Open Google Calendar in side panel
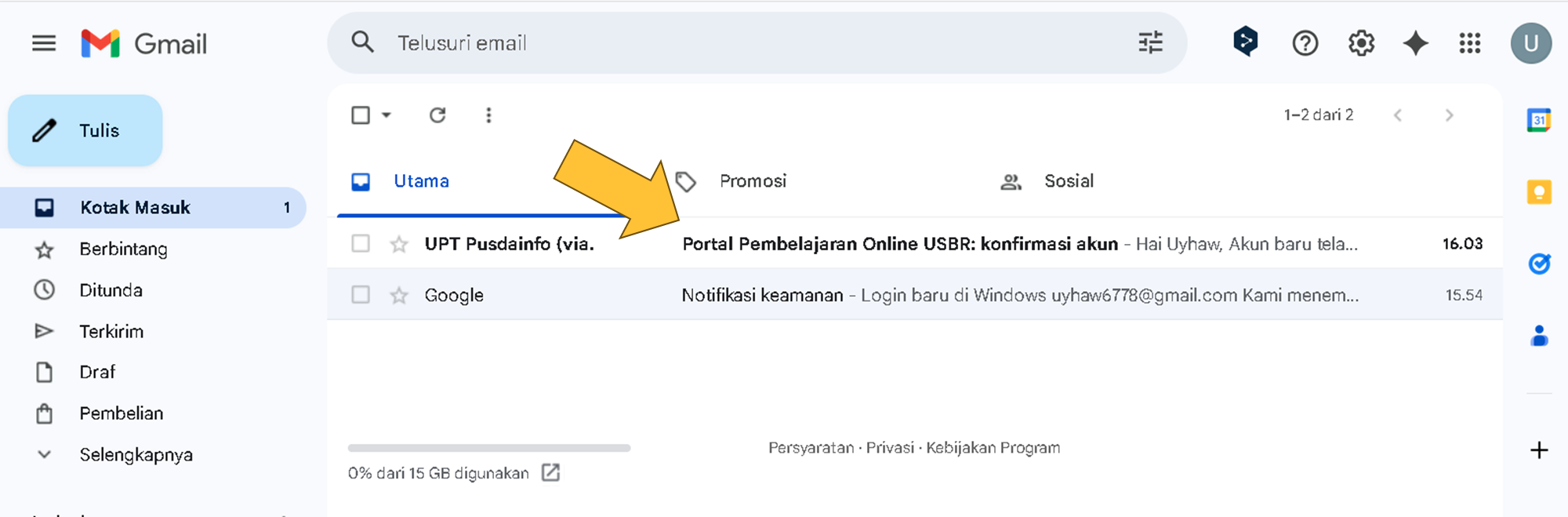The image size is (1568, 517). click(1538, 120)
